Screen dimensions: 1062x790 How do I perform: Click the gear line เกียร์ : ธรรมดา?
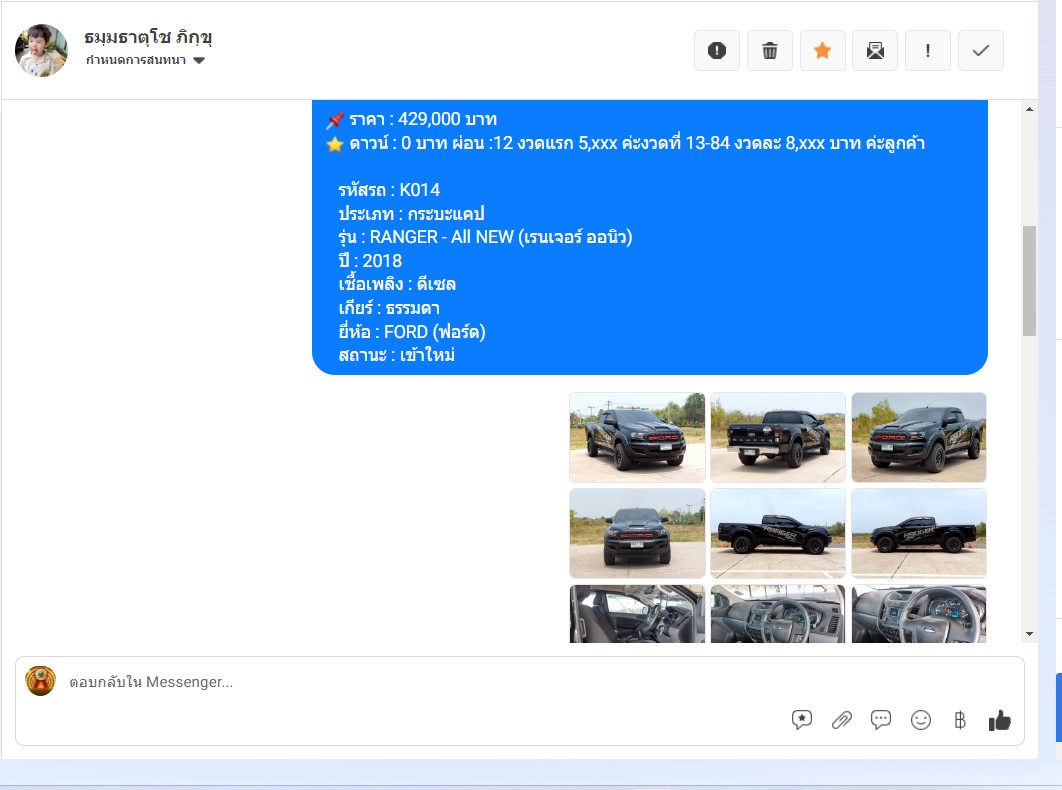click(x=389, y=308)
